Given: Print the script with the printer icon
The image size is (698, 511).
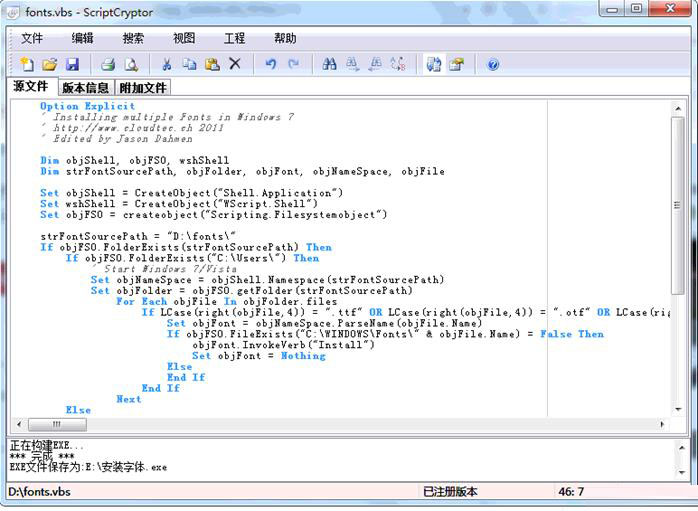Looking at the screenshot, I should pyautogui.click(x=108, y=65).
